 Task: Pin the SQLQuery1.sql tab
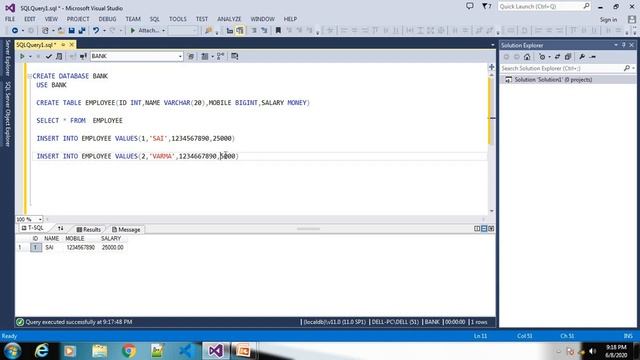[63, 44]
